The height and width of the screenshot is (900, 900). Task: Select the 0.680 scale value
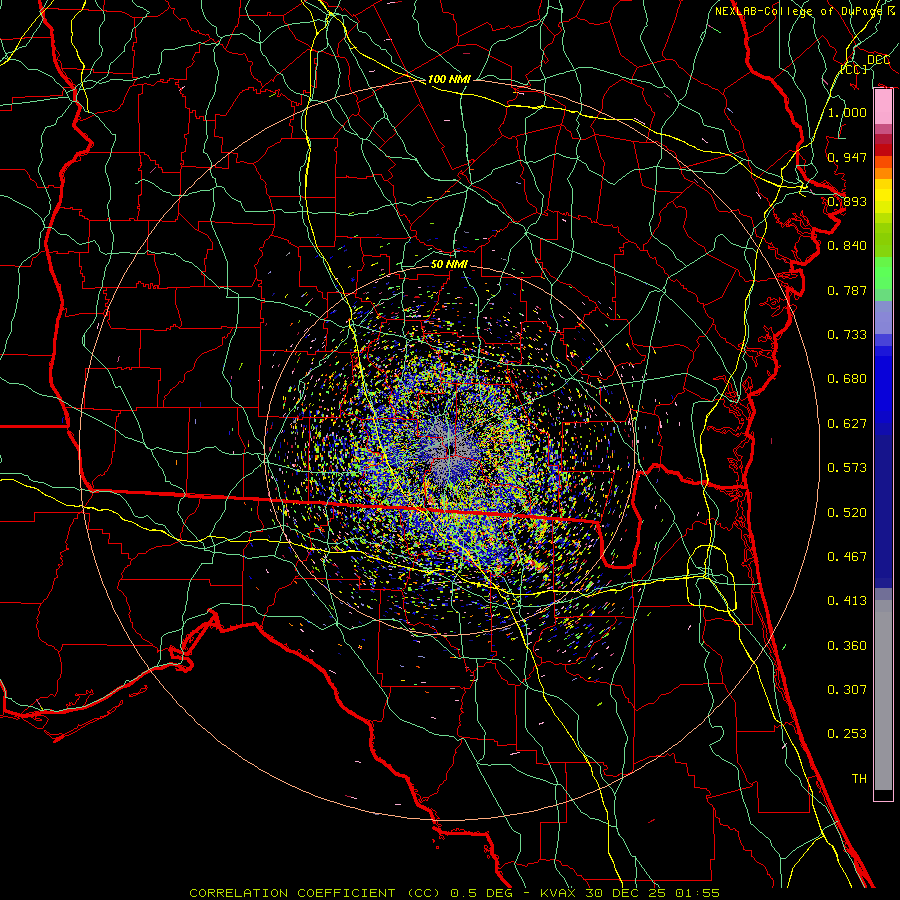point(847,379)
